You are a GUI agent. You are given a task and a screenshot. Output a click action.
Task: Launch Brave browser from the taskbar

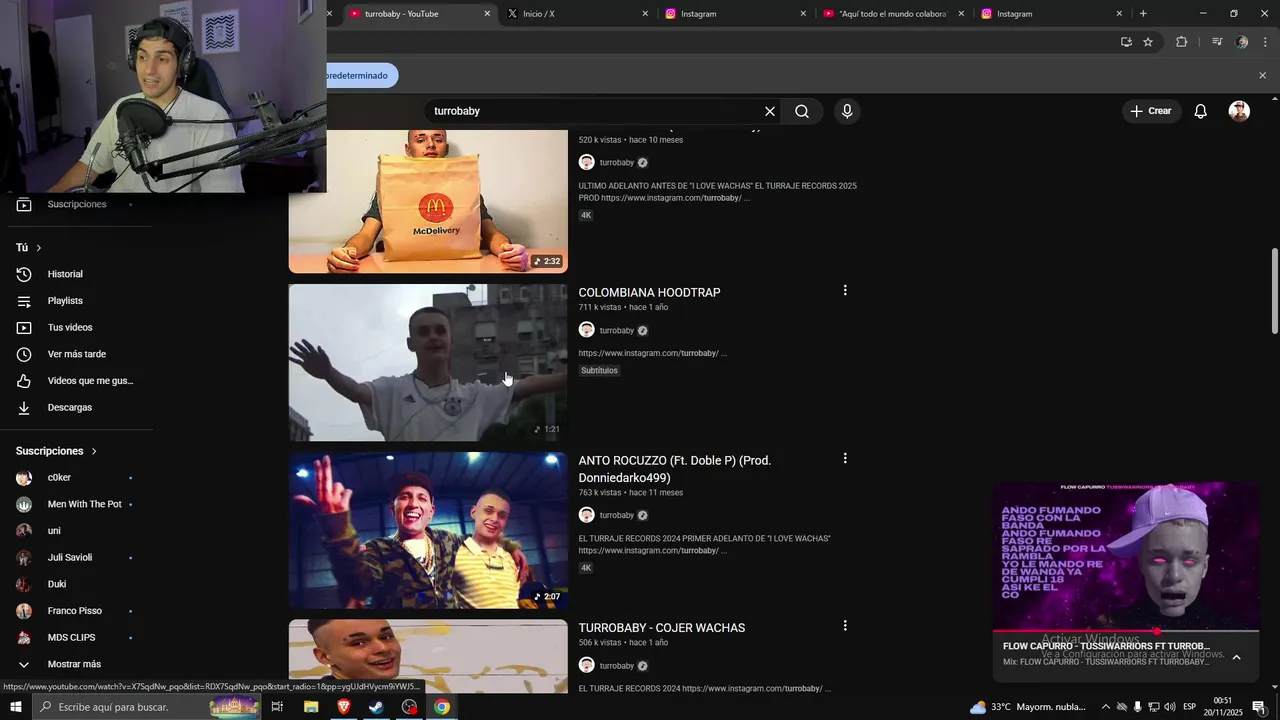tap(344, 707)
